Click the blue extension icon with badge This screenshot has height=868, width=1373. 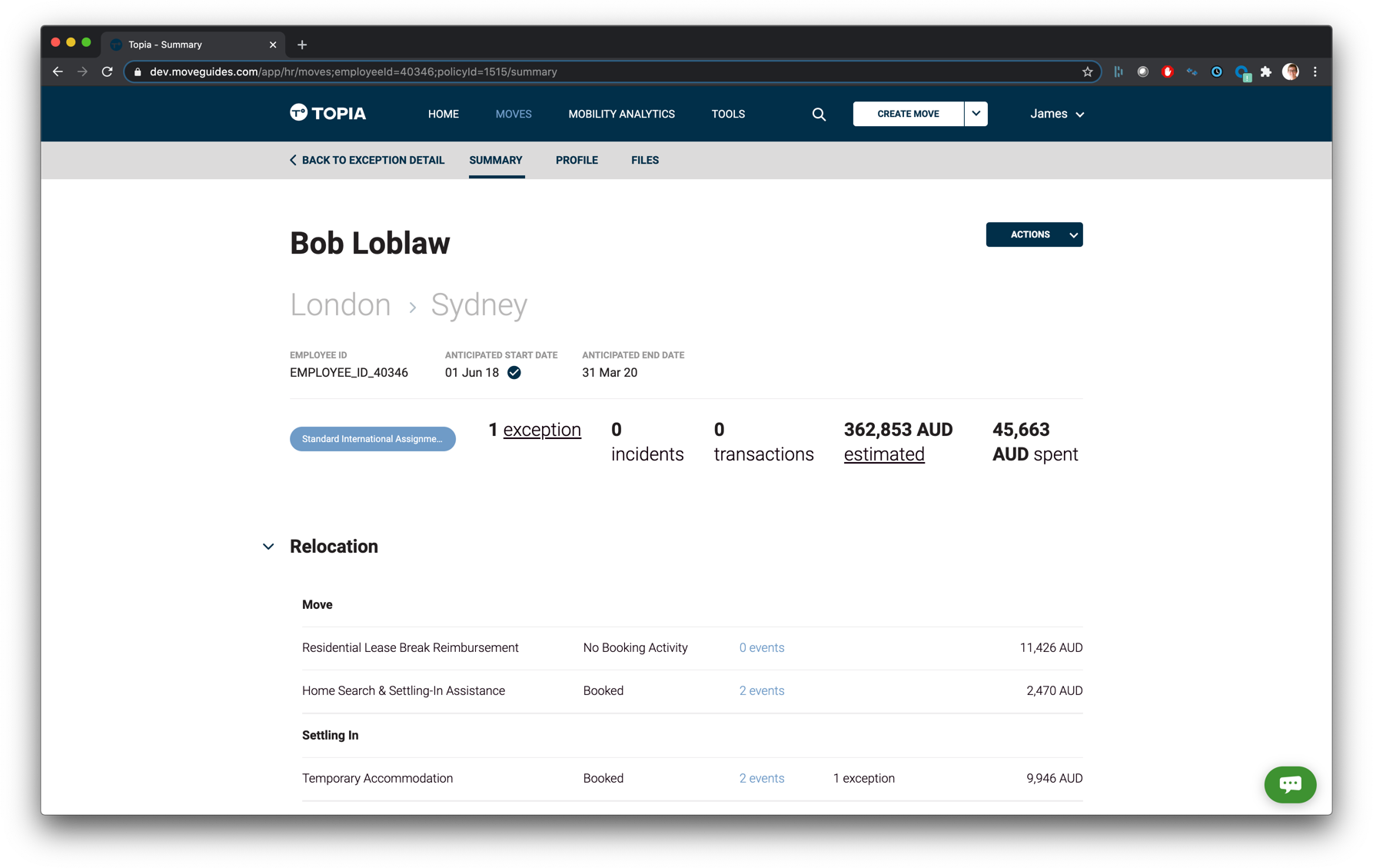(1242, 73)
